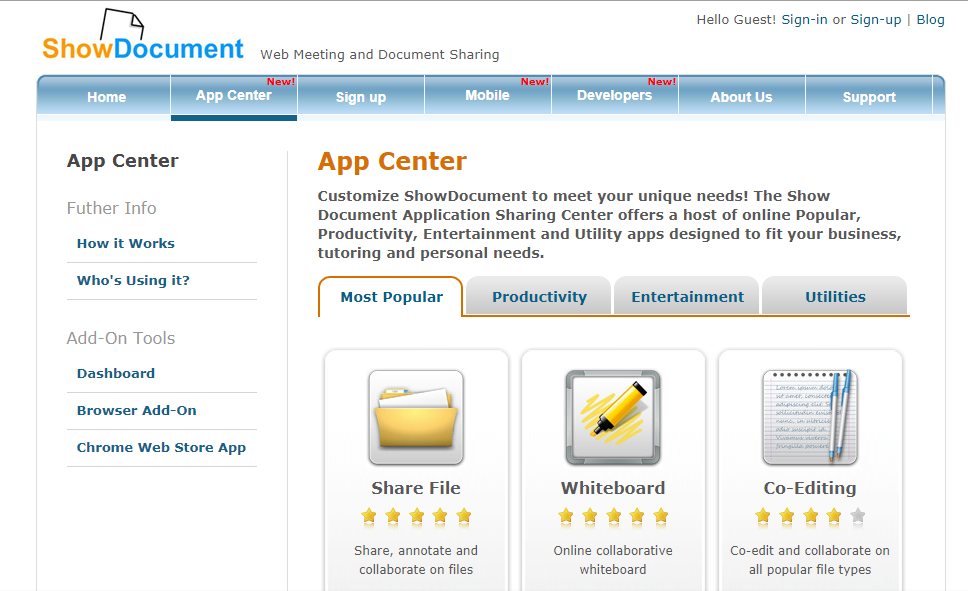This screenshot has height=591, width=968.
Task: Switch to the Productivity tab
Action: tap(539, 297)
